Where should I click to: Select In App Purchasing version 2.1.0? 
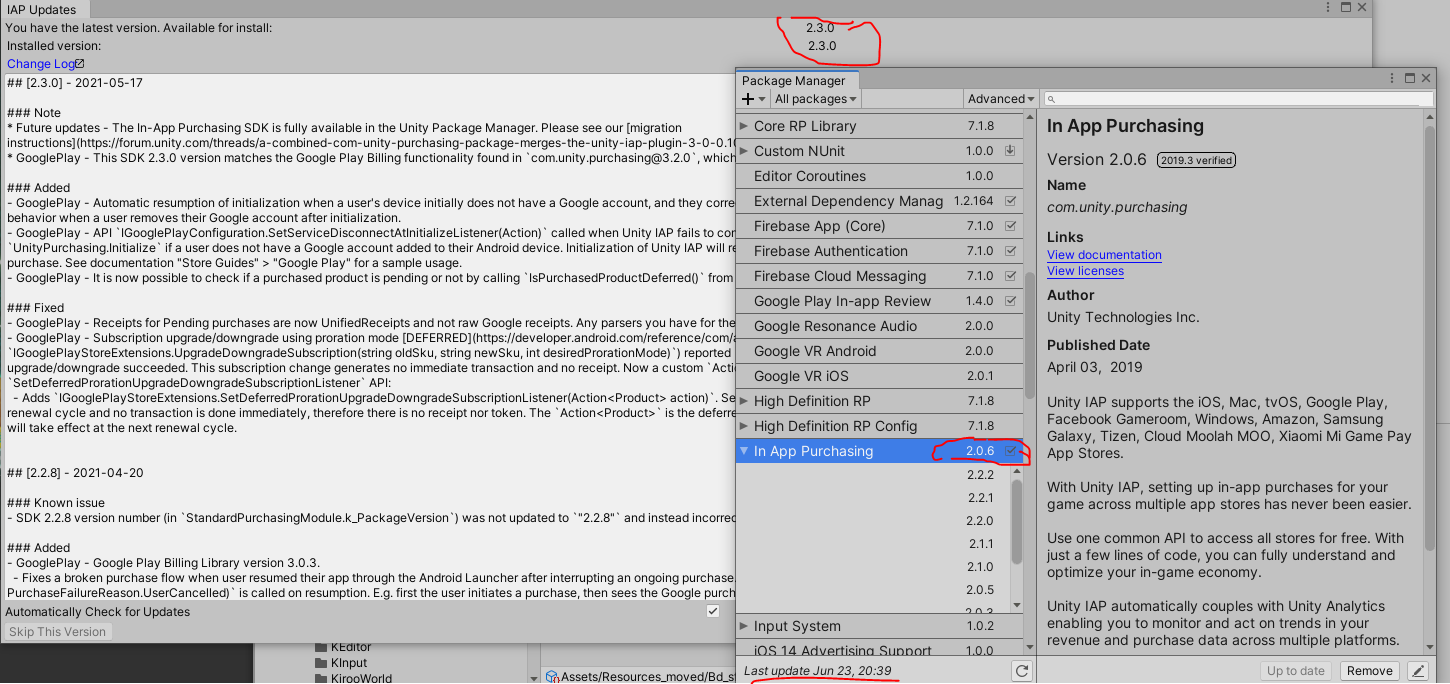point(980,567)
